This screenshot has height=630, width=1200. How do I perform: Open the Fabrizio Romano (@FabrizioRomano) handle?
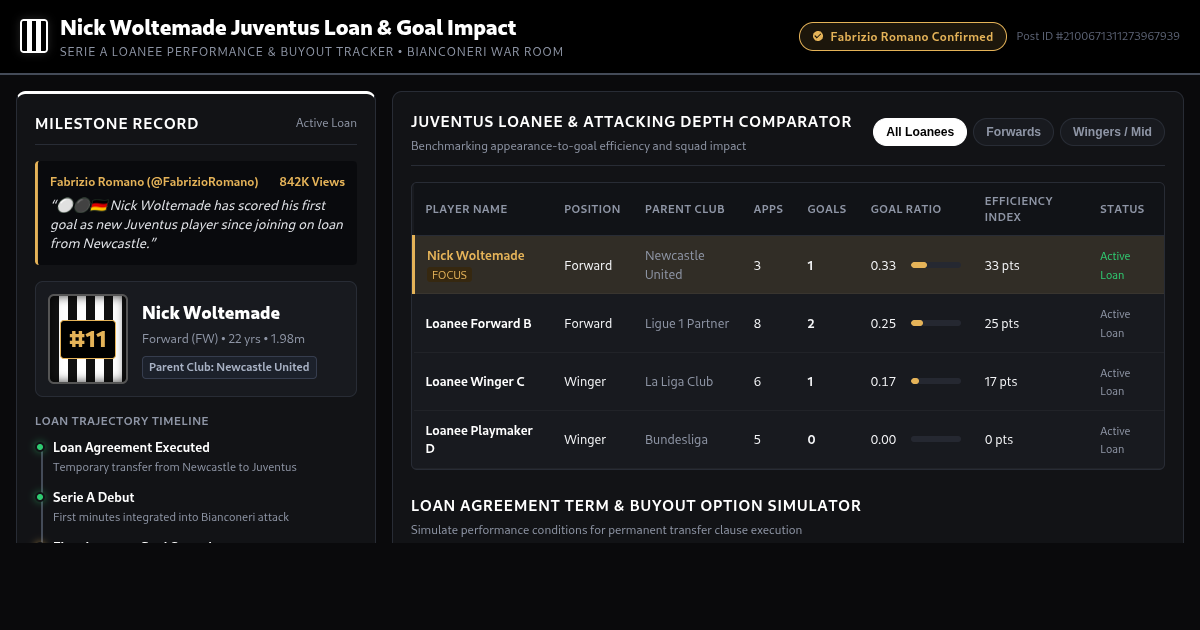point(154,182)
